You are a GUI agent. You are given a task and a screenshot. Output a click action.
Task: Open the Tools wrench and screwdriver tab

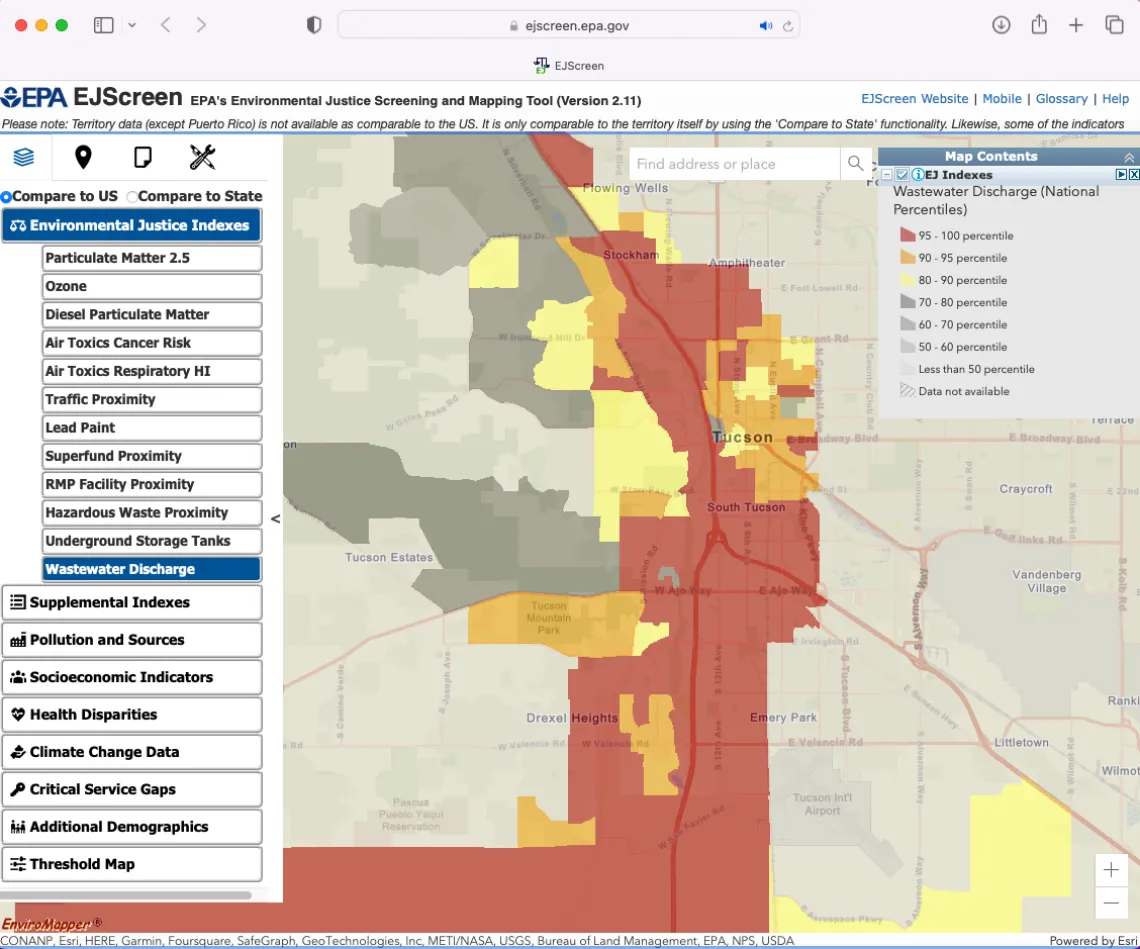(202, 157)
